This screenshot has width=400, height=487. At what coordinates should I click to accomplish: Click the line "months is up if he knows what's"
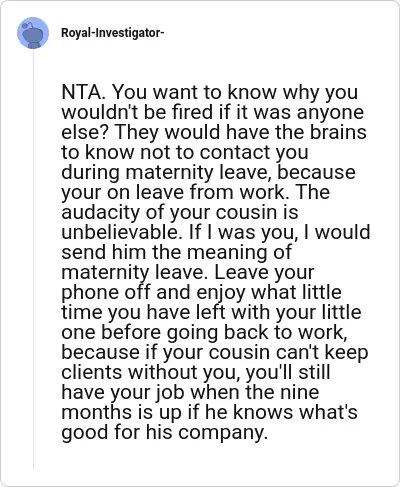coord(209,412)
